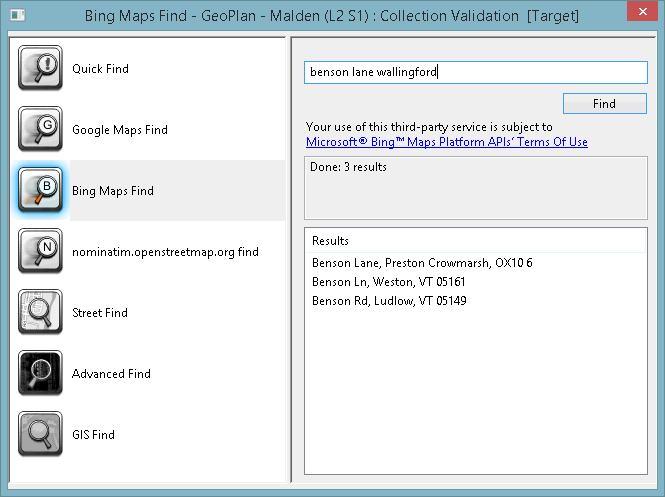
Task: Close the Bing Maps Find window
Action: point(643,11)
